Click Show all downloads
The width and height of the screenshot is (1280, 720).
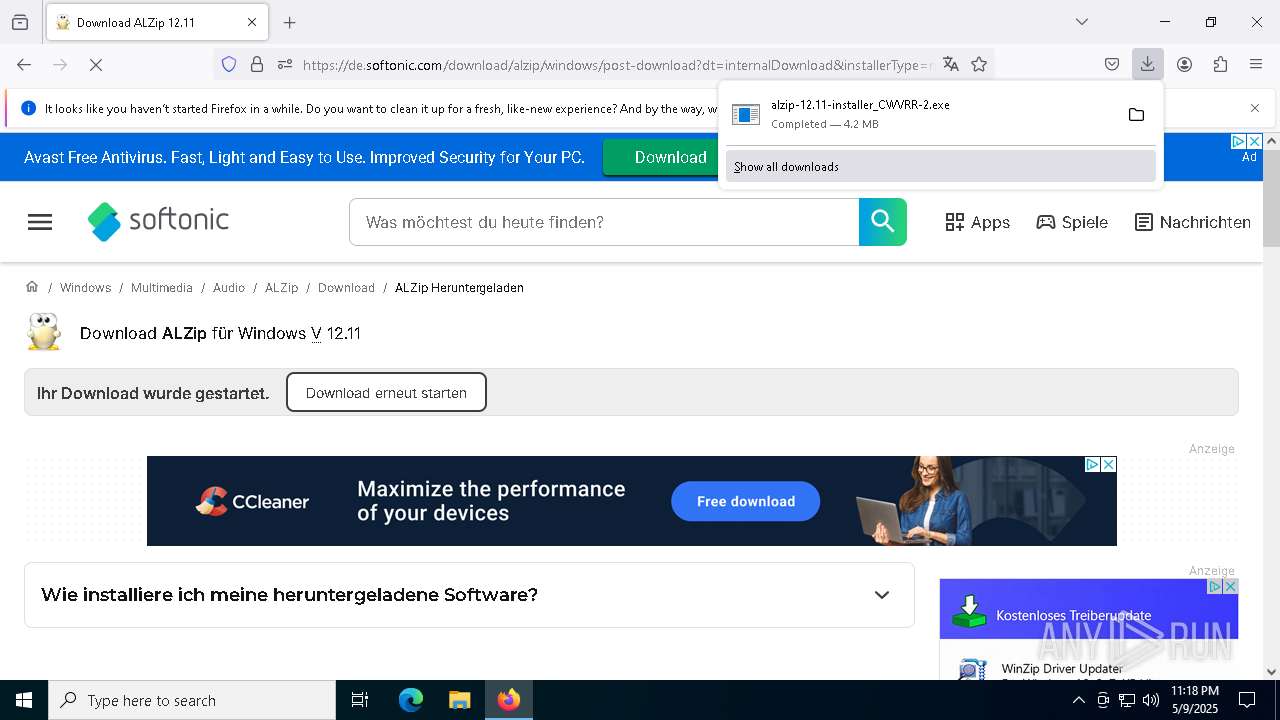pos(940,167)
